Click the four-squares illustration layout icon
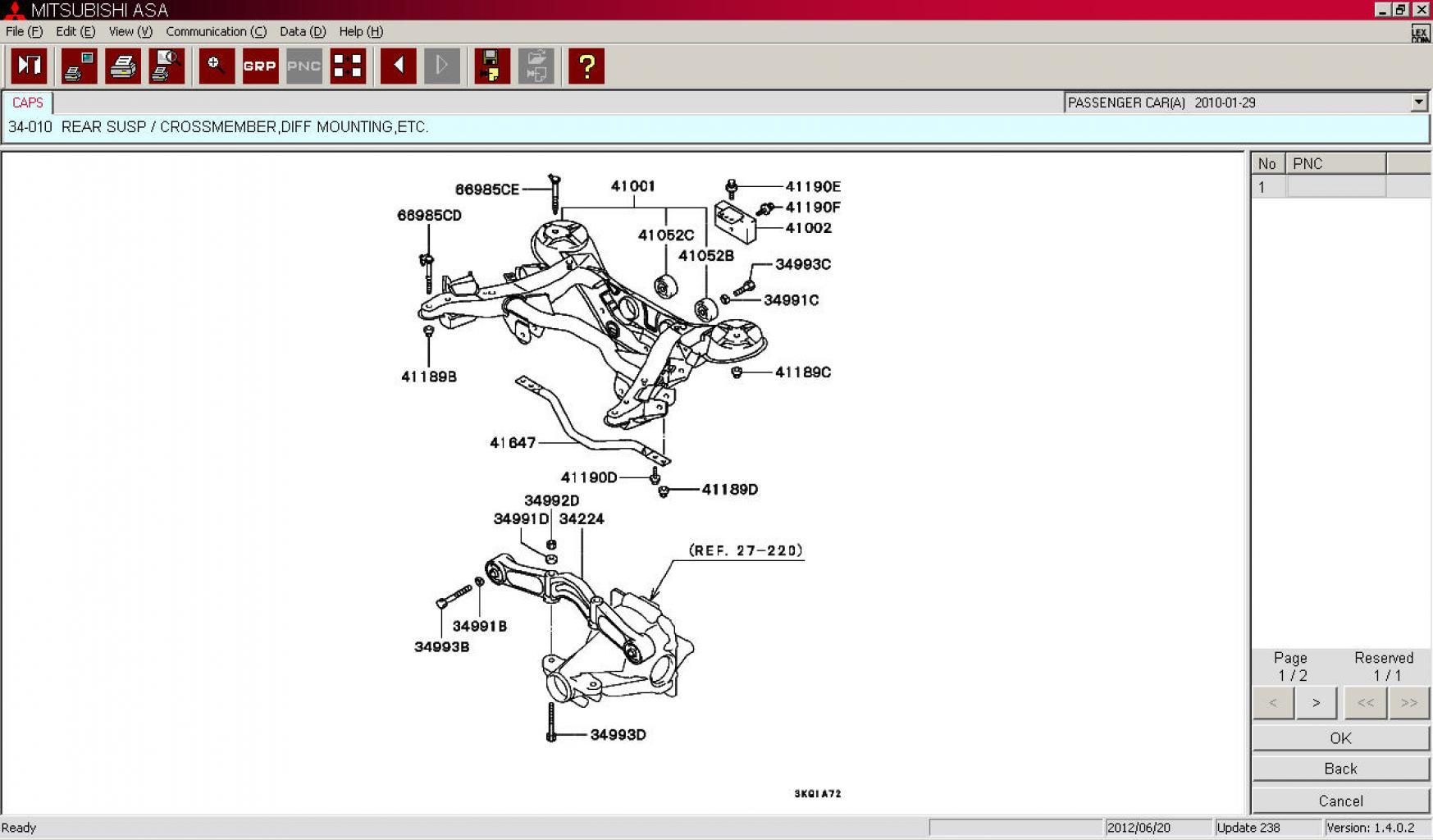Image resolution: width=1433 pixels, height=840 pixels. (348, 66)
